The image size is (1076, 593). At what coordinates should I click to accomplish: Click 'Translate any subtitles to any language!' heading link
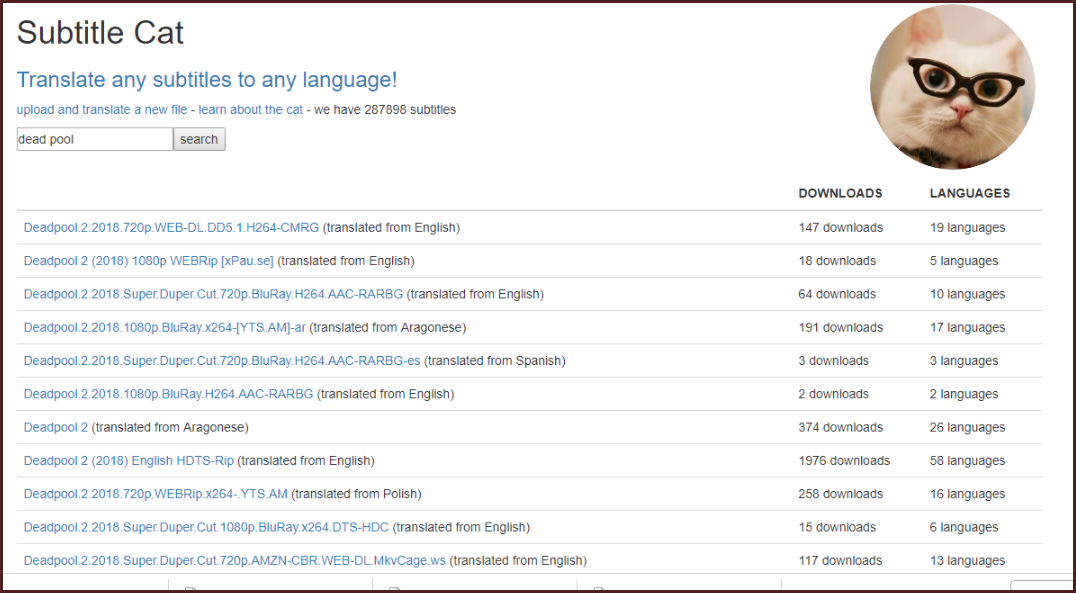207,80
